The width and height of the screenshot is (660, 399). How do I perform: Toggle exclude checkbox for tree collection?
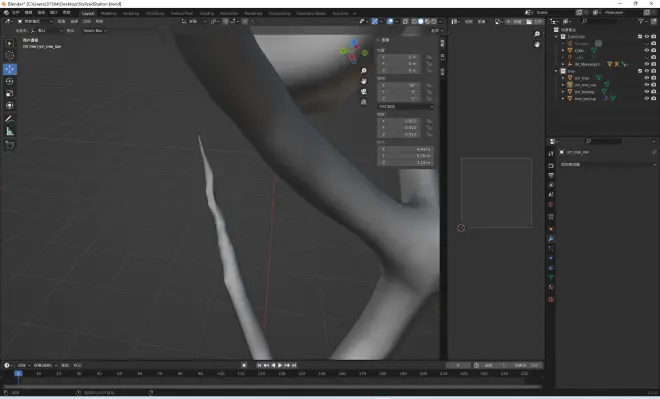(640, 71)
